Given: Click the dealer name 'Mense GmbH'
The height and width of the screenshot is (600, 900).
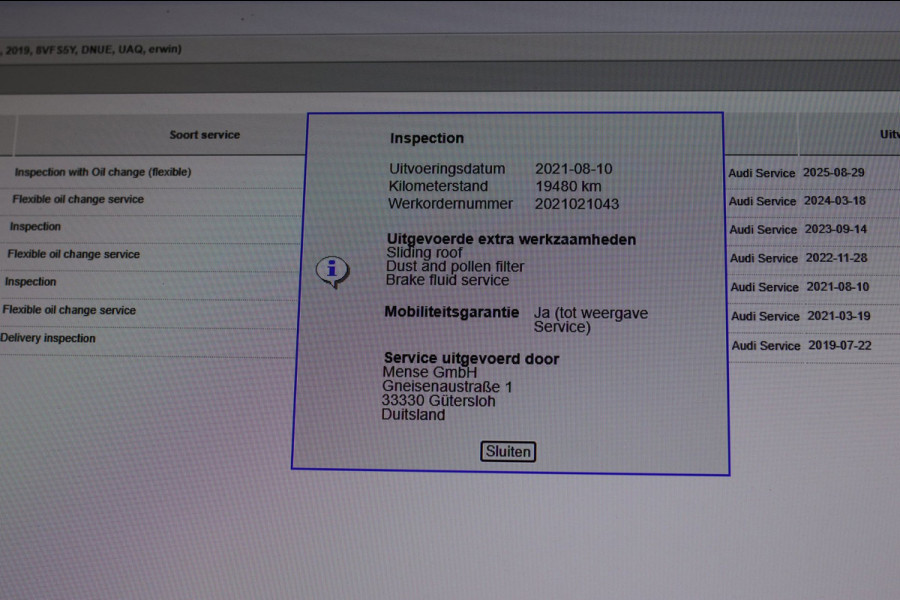Looking at the screenshot, I should [429, 372].
